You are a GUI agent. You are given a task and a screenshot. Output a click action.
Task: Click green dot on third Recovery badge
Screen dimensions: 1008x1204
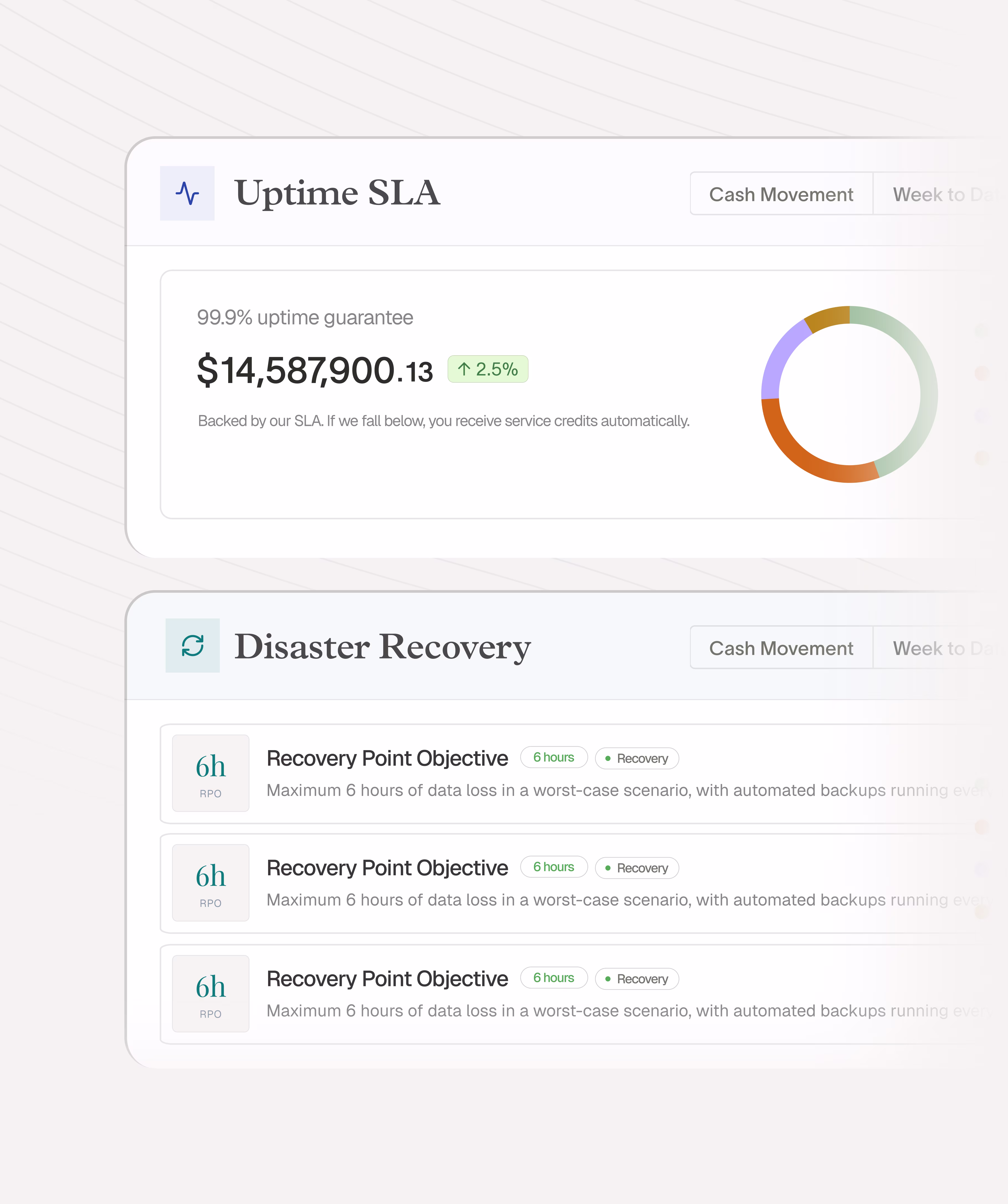pyautogui.click(x=608, y=979)
